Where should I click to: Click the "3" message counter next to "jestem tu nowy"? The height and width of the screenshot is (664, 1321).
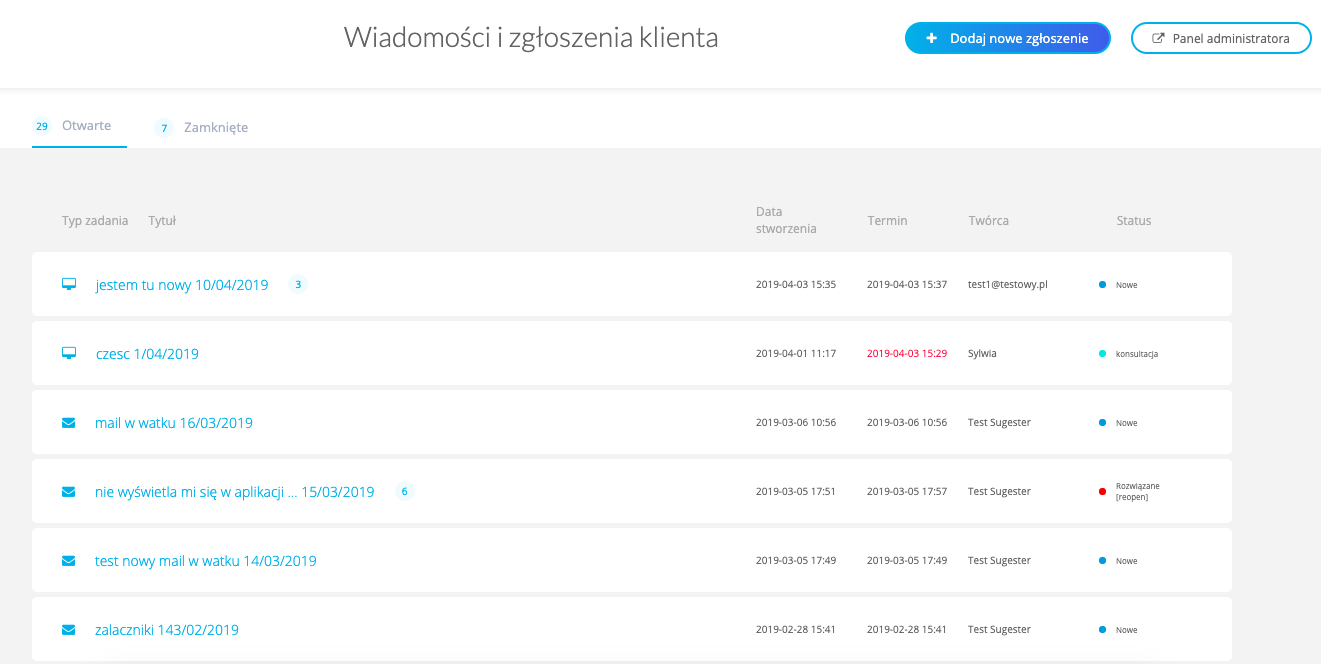coord(297,284)
